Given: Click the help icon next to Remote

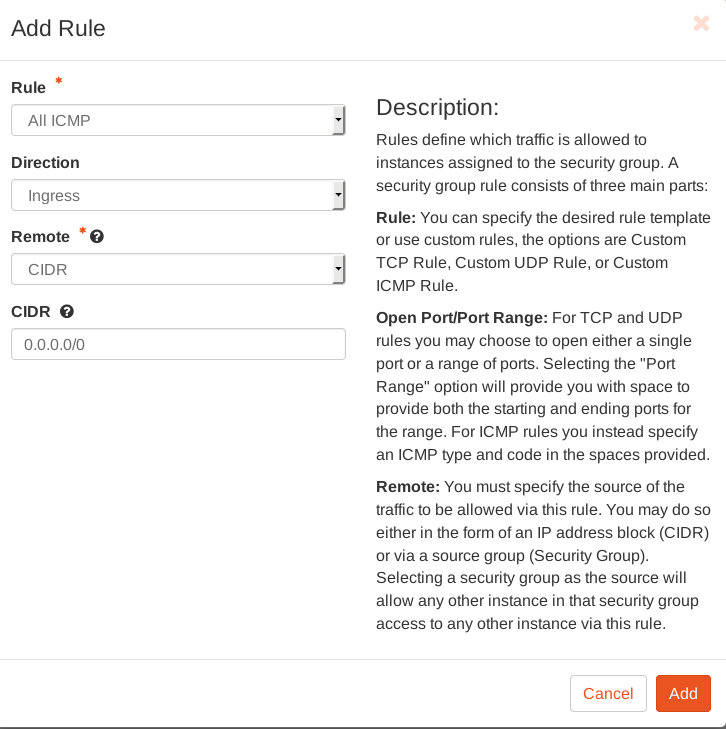Looking at the screenshot, I should (97, 237).
